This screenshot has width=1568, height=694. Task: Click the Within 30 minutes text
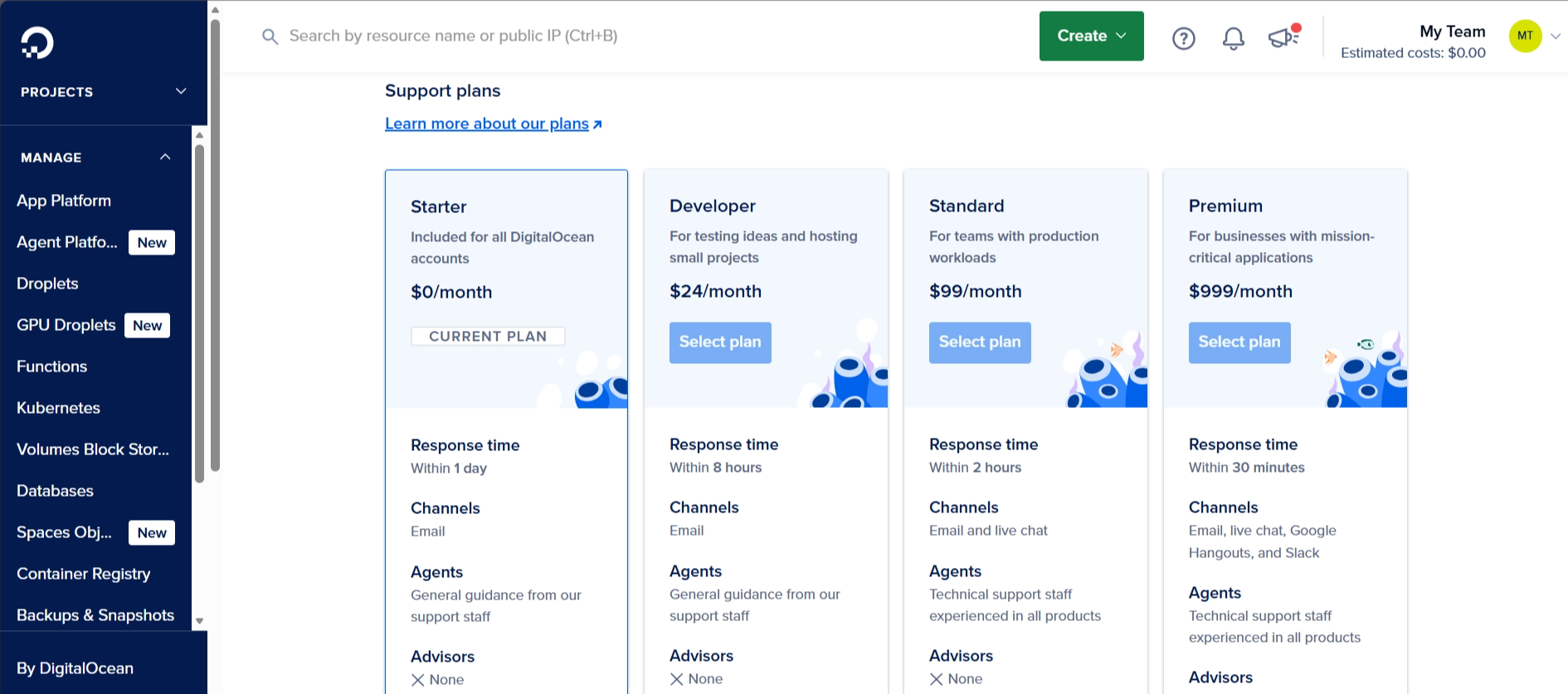point(1246,468)
